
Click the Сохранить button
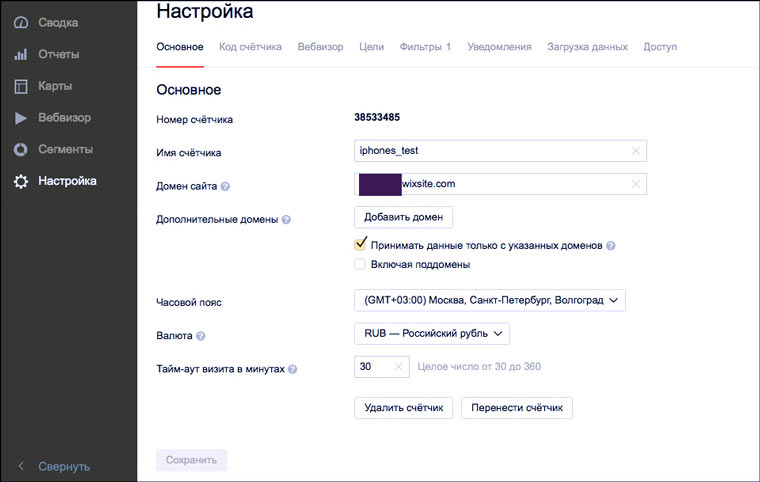click(191, 460)
